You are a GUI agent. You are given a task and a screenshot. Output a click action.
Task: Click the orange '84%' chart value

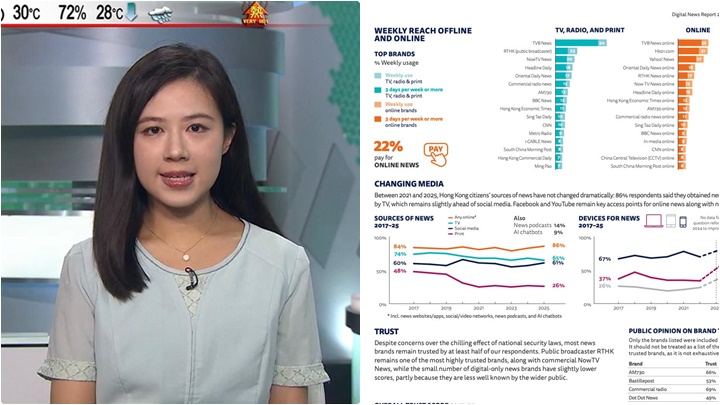click(x=399, y=247)
